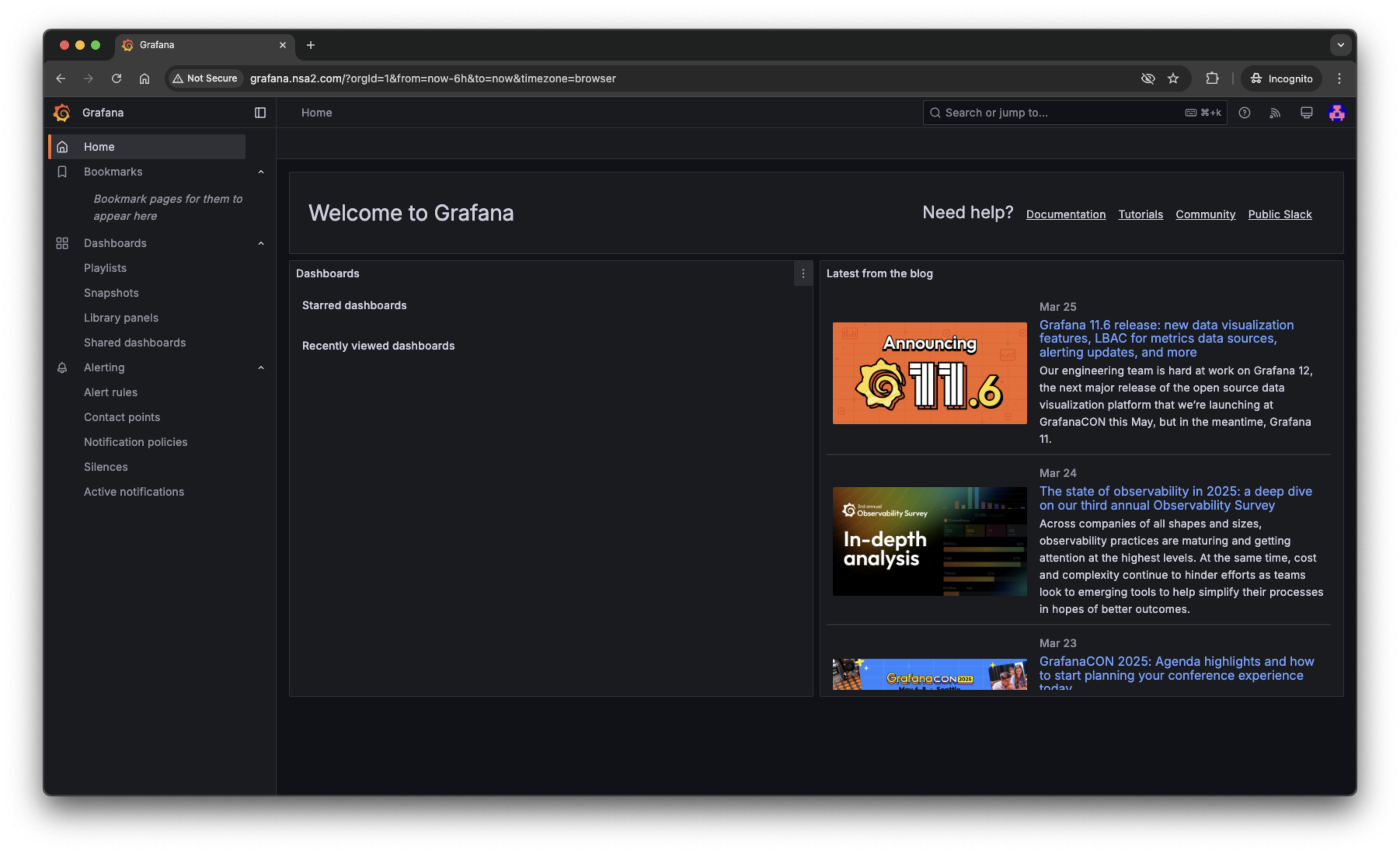Click the Bookmarks icon in sidebar
Viewport: 1400px width, 853px height.
pos(63,172)
